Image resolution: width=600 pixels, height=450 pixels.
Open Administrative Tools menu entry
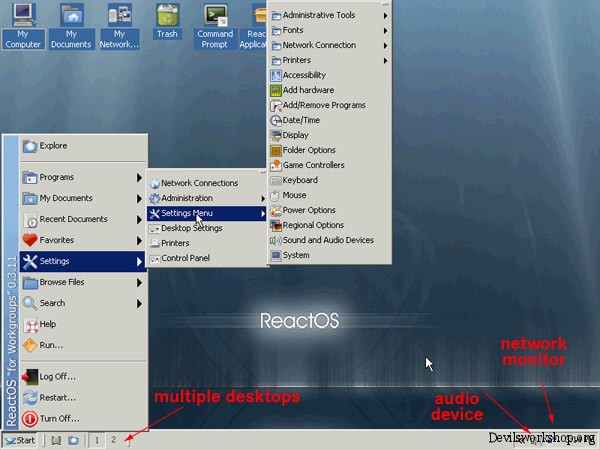pyautogui.click(x=329, y=15)
